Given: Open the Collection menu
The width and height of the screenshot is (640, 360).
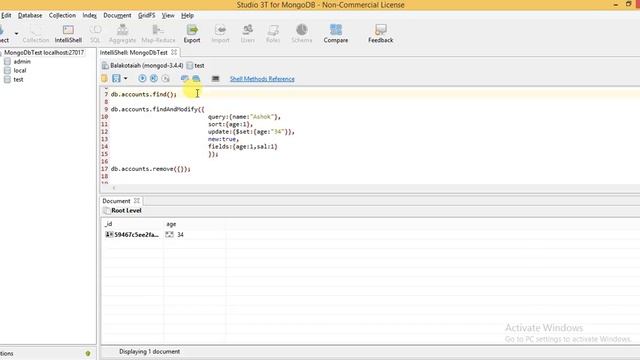Looking at the screenshot, I should 62,16.
